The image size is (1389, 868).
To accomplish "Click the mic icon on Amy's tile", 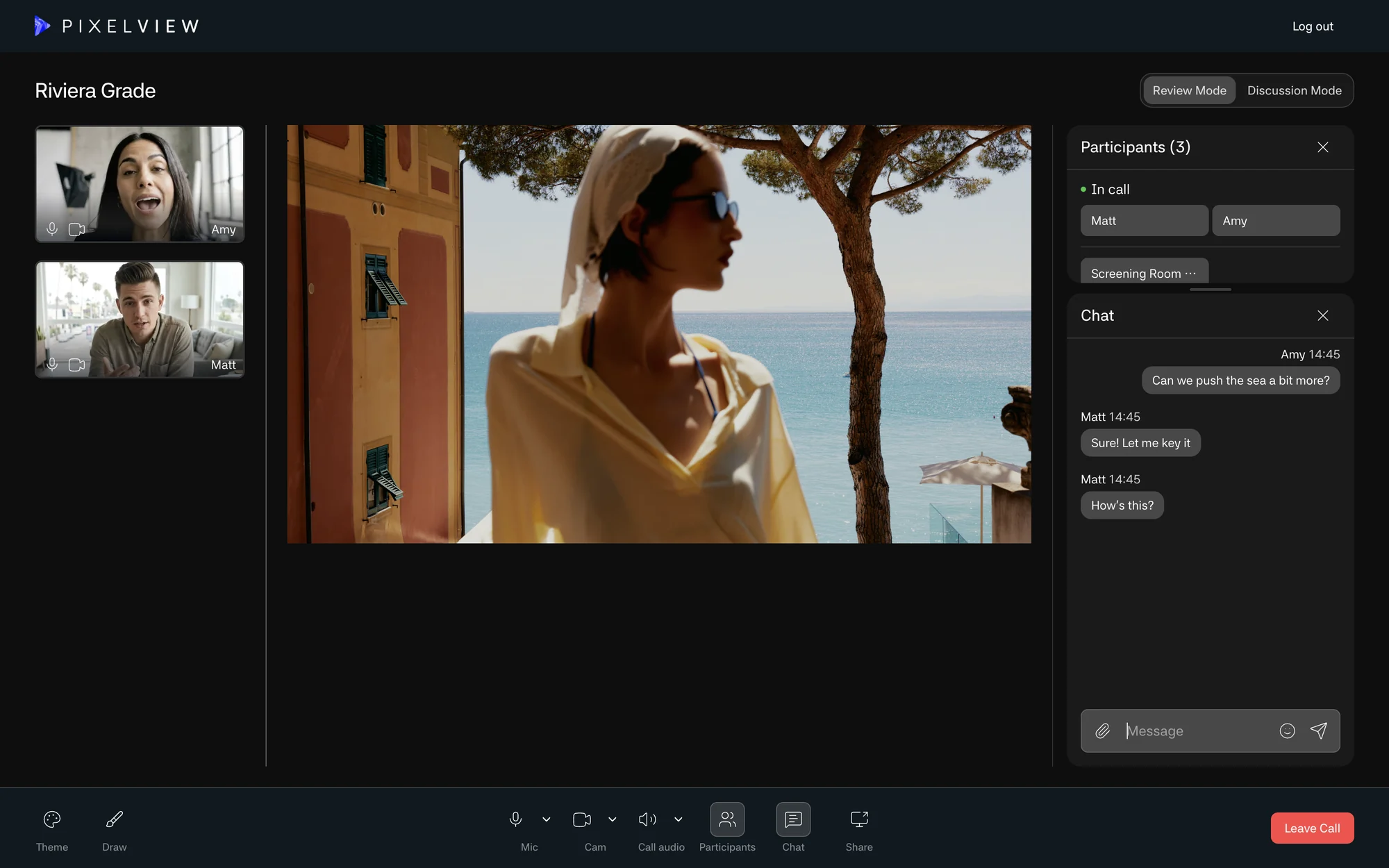I will point(52,228).
